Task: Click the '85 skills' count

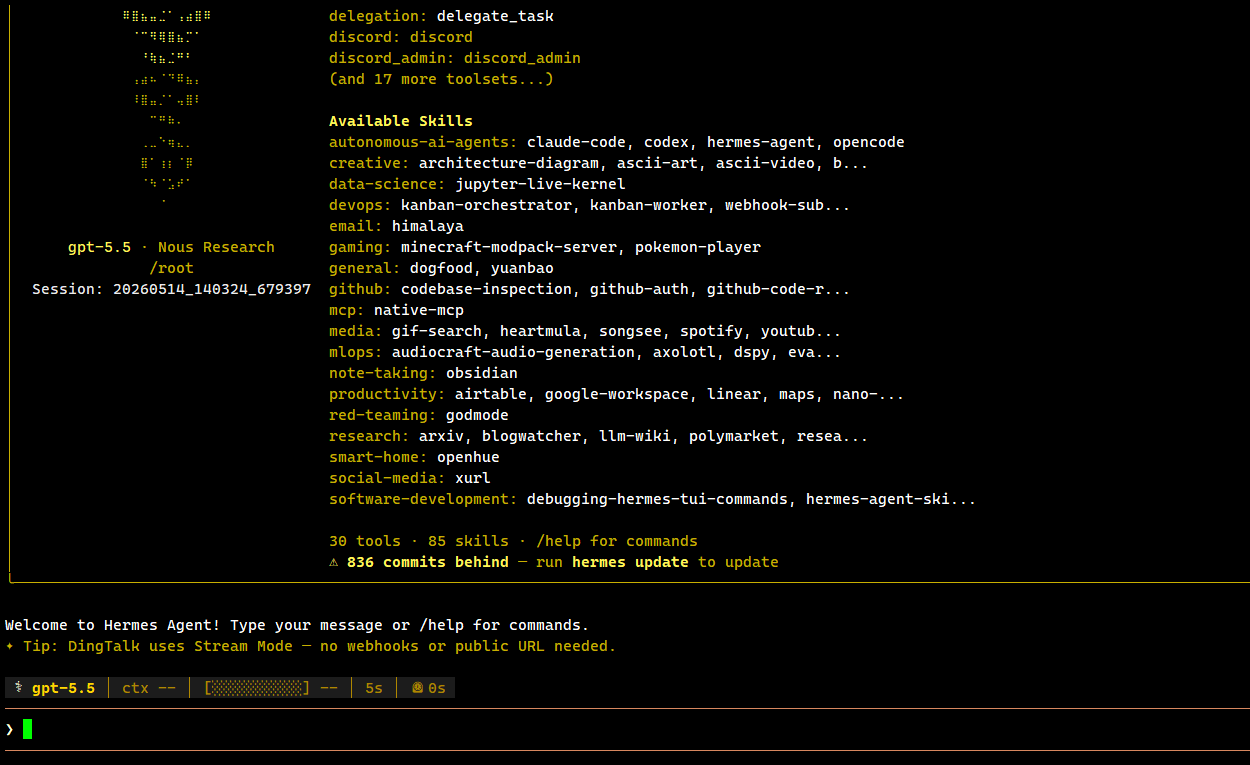Action: click(x=468, y=541)
